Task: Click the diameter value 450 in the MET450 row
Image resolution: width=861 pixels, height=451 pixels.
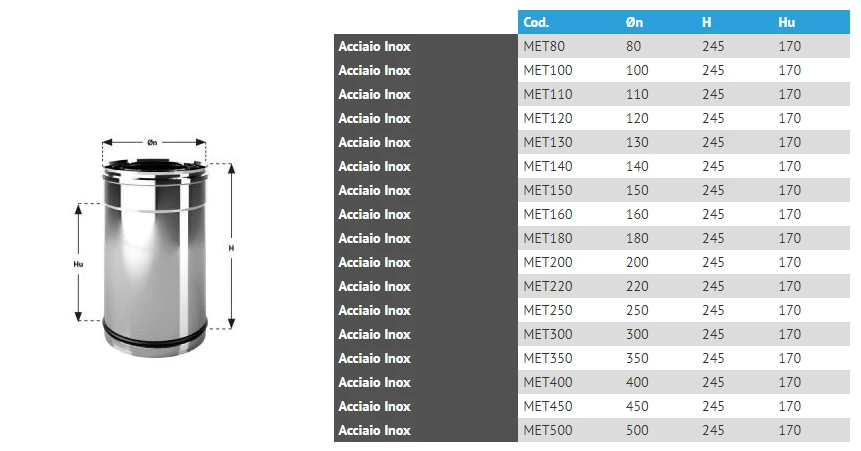Action: tap(637, 406)
